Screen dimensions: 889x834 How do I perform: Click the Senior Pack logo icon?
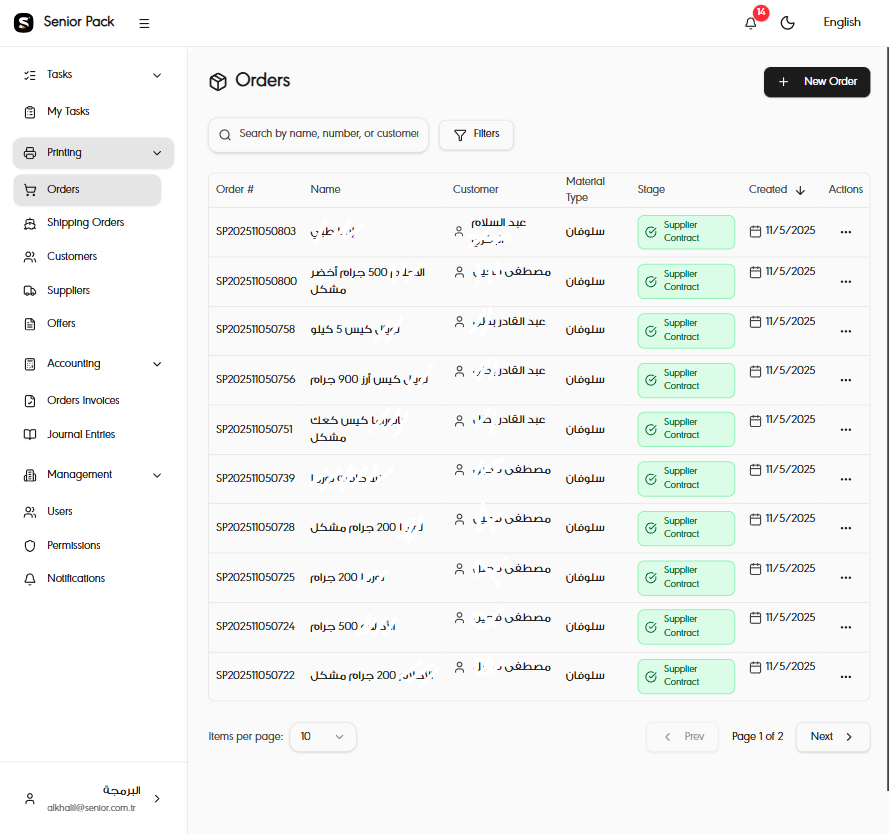tap(23, 22)
